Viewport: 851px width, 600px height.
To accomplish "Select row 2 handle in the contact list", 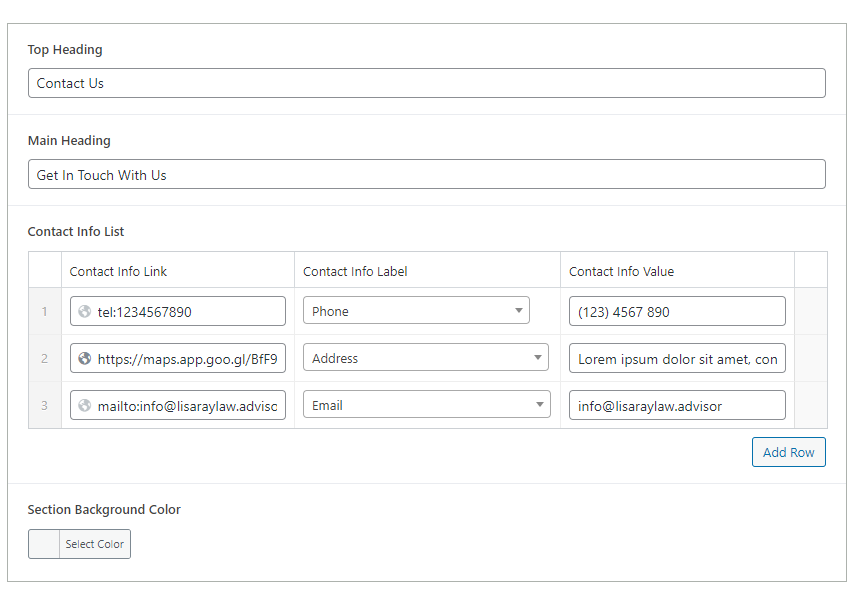I will 45,358.
